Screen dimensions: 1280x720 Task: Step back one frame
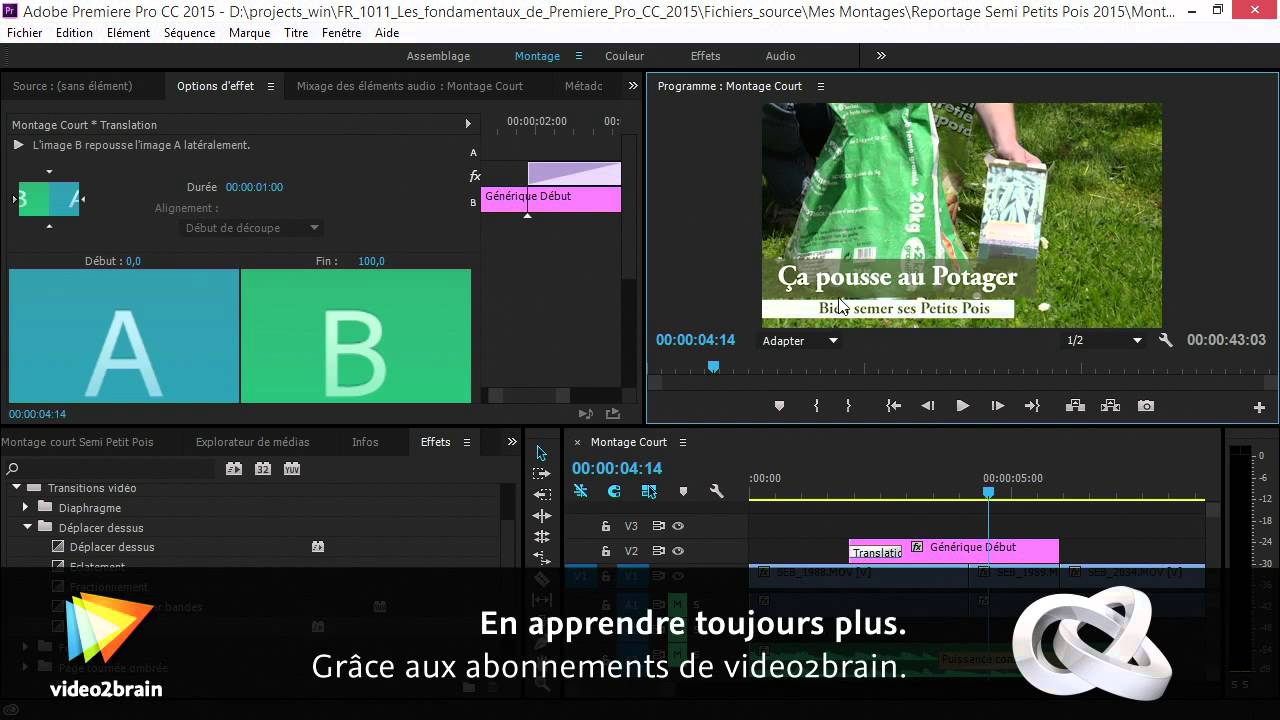coord(928,406)
